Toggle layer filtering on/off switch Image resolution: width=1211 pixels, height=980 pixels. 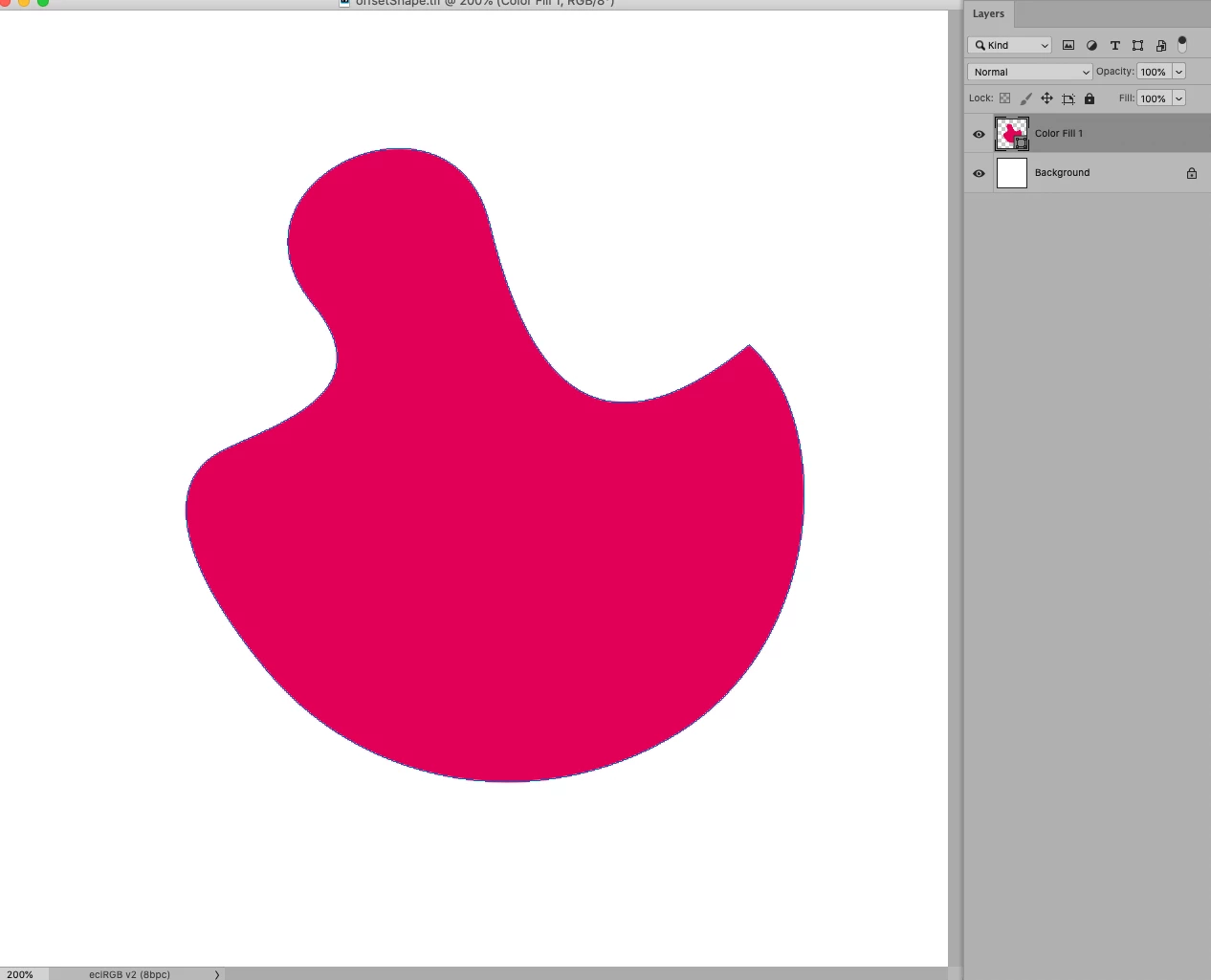tap(1181, 44)
